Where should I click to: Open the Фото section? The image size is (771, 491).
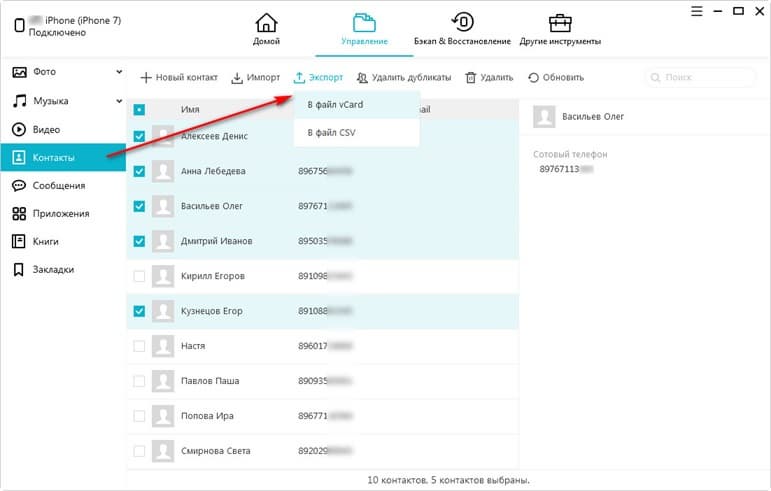pyautogui.click(x=44, y=72)
